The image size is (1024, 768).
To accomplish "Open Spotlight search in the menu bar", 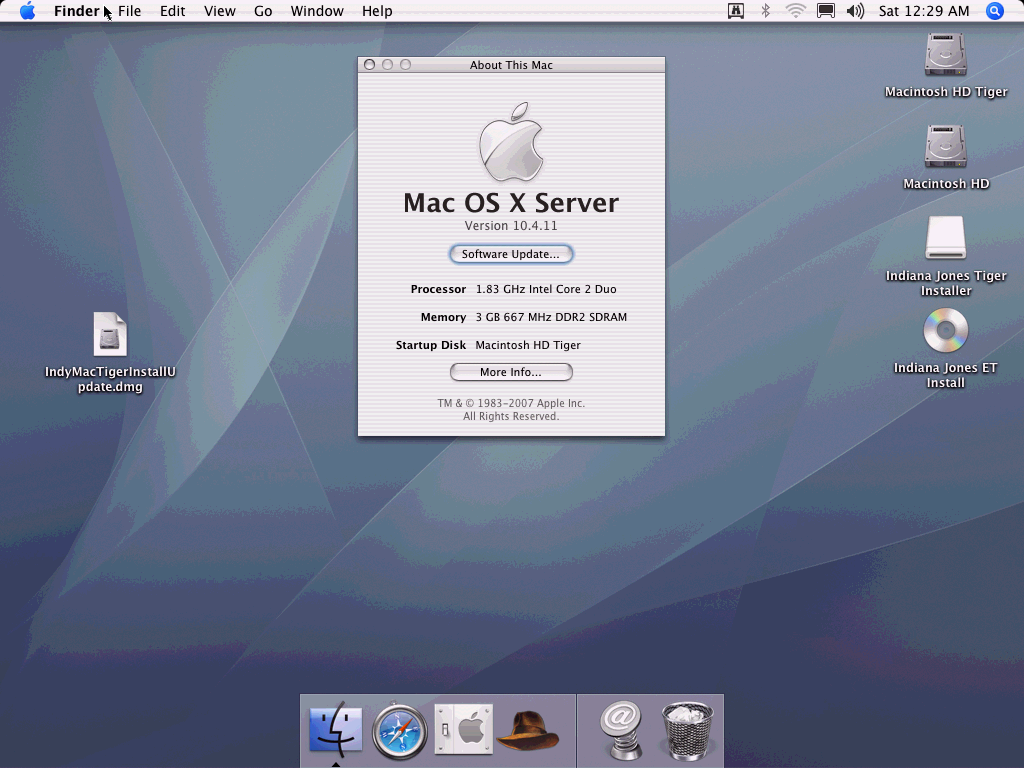I will (x=994, y=11).
